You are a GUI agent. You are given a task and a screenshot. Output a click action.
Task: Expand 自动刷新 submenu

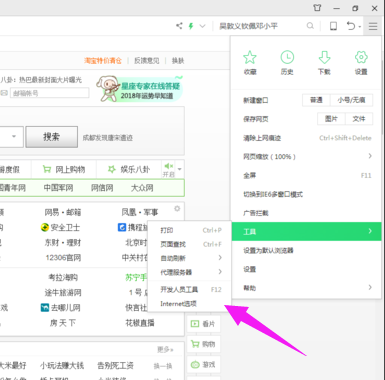(190, 258)
